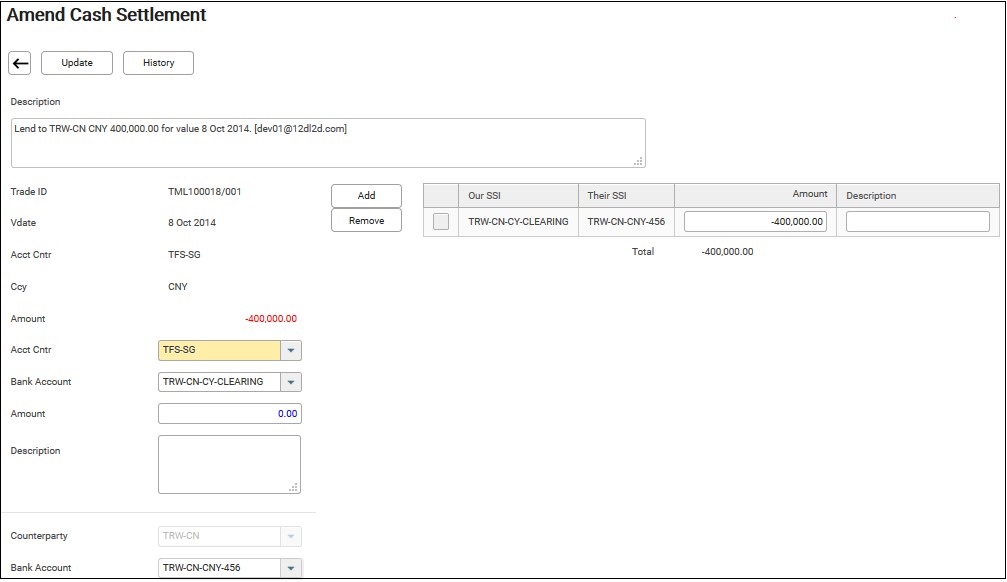Open the TRW-CN-CNY-456 Bank Account dropdown

tap(291, 568)
